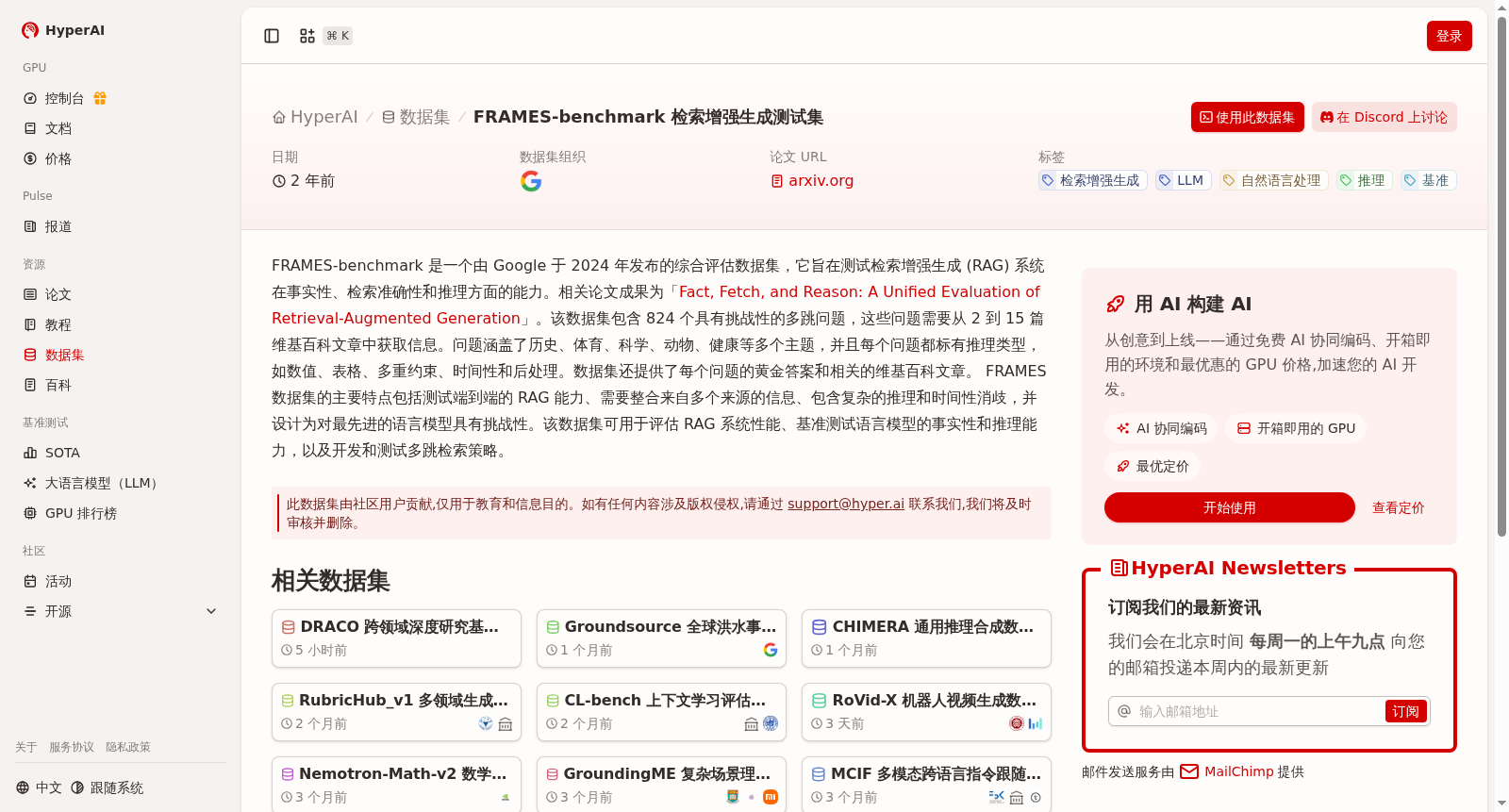Click building icon on CL-bench card

(x=752, y=723)
